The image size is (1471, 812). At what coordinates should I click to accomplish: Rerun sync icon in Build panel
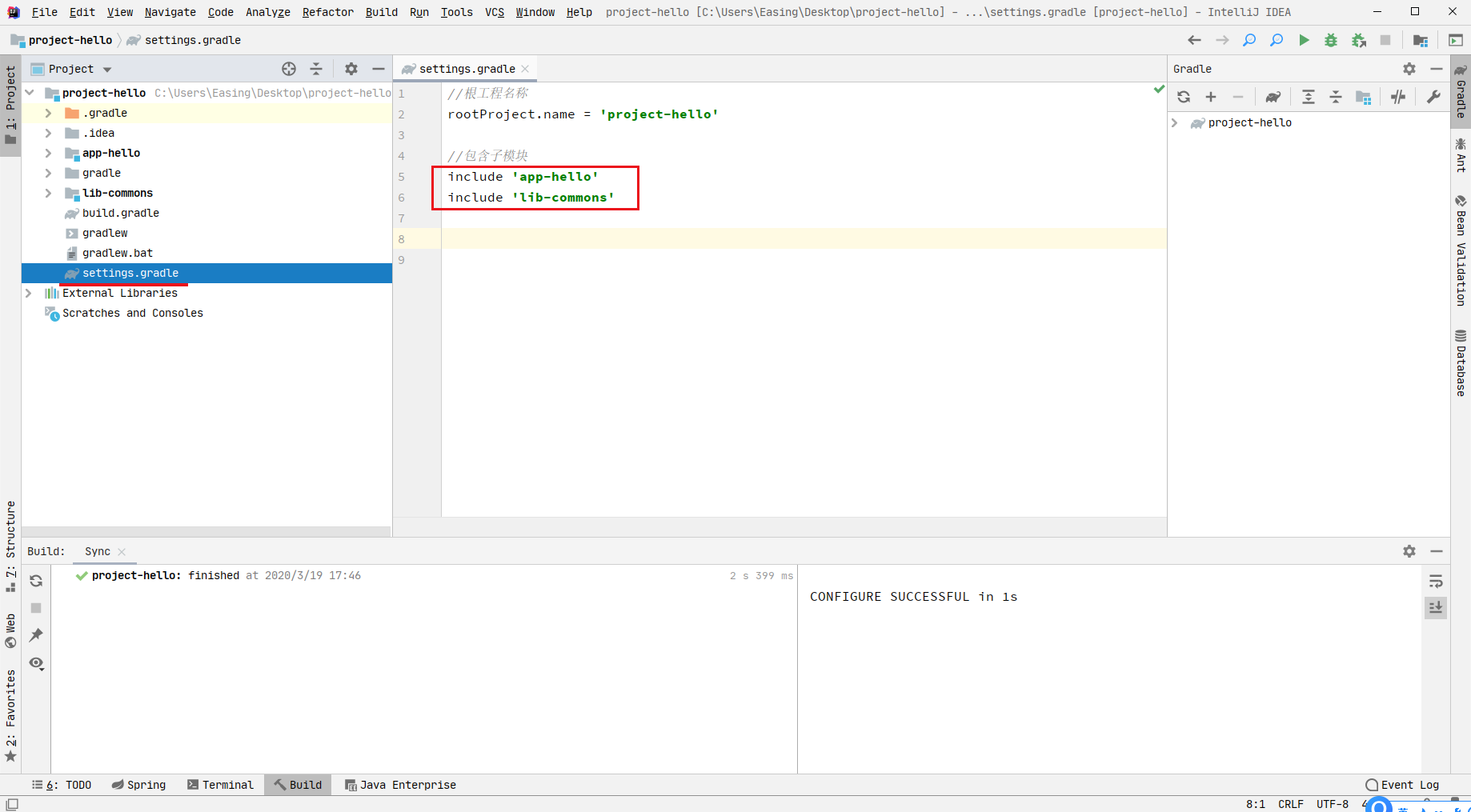[36, 581]
